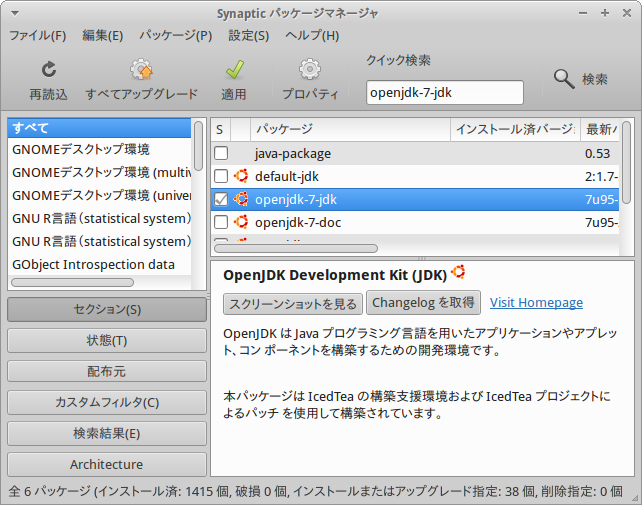Sort by the インストール済バージョン column header

click(515, 129)
